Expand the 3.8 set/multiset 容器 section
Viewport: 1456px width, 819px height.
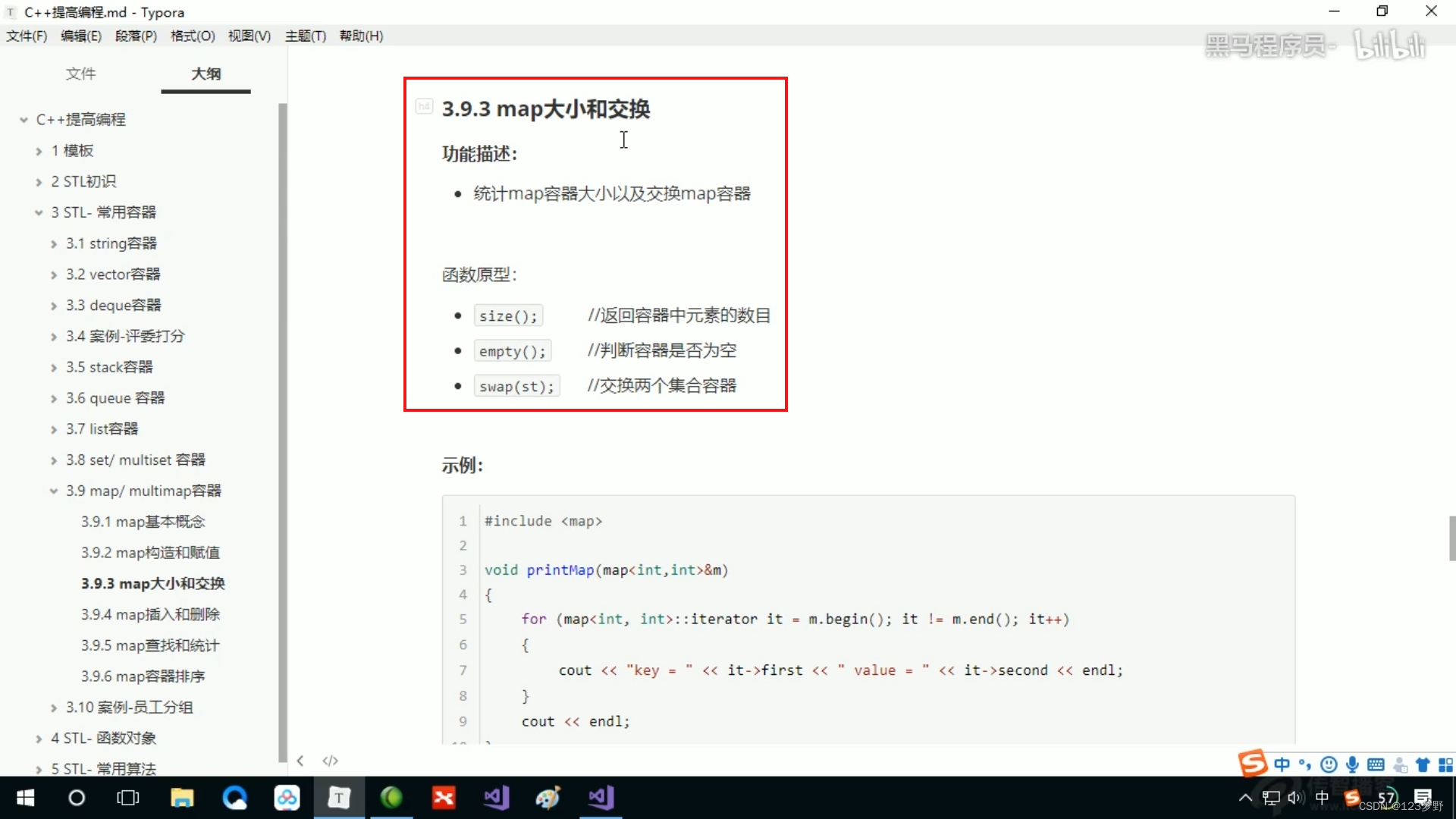tap(53, 460)
